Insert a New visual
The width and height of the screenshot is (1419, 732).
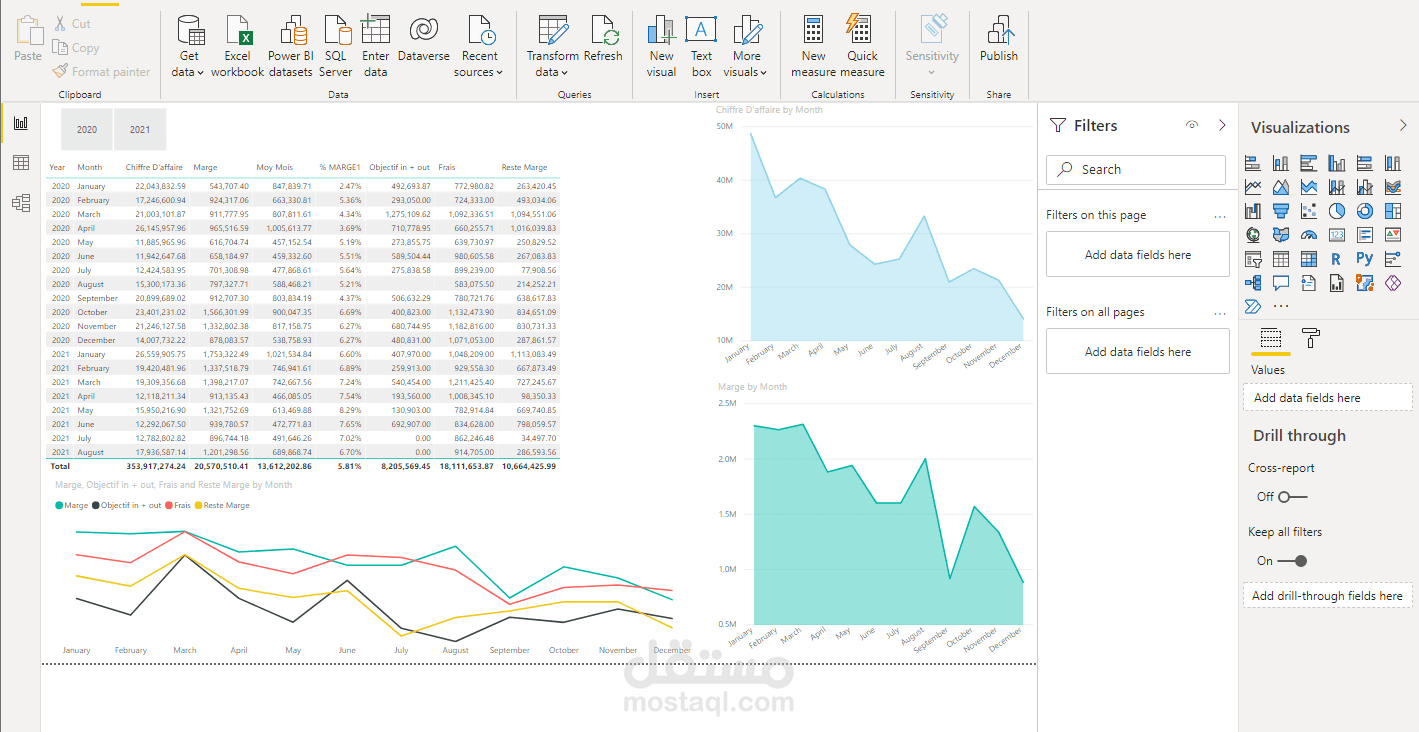pyautogui.click(x=661, y=47)
